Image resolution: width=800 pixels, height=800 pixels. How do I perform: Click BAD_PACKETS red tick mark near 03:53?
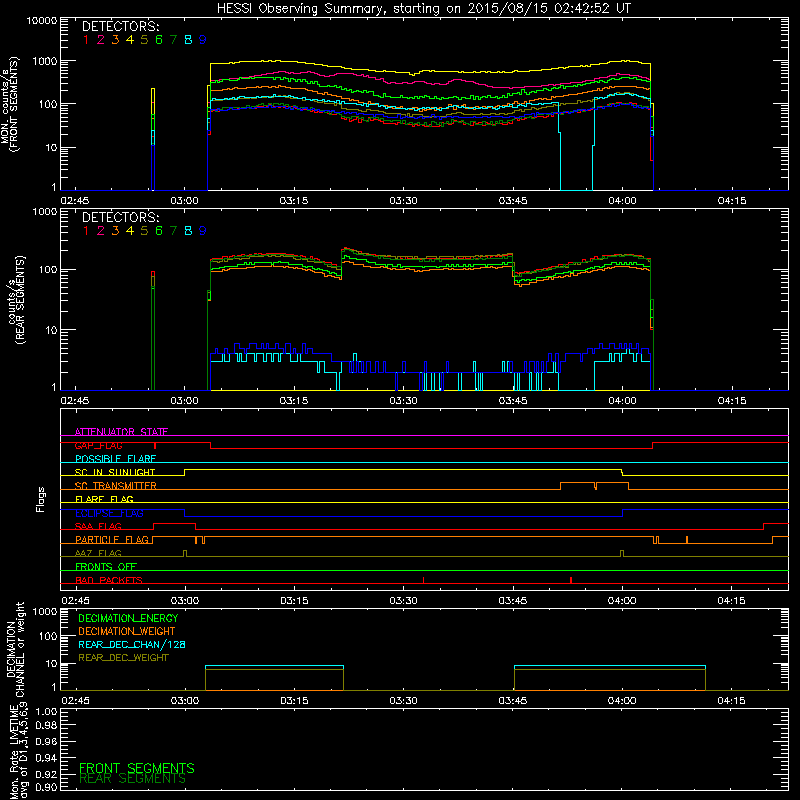[x=571, y=580]
